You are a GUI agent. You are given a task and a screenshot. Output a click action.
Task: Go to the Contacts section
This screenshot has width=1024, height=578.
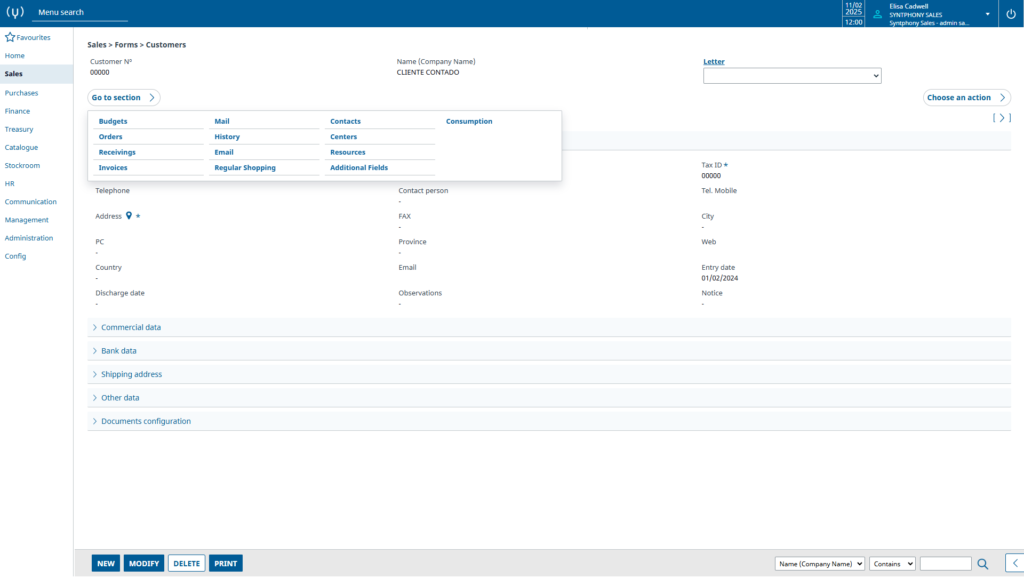(345, 121)
